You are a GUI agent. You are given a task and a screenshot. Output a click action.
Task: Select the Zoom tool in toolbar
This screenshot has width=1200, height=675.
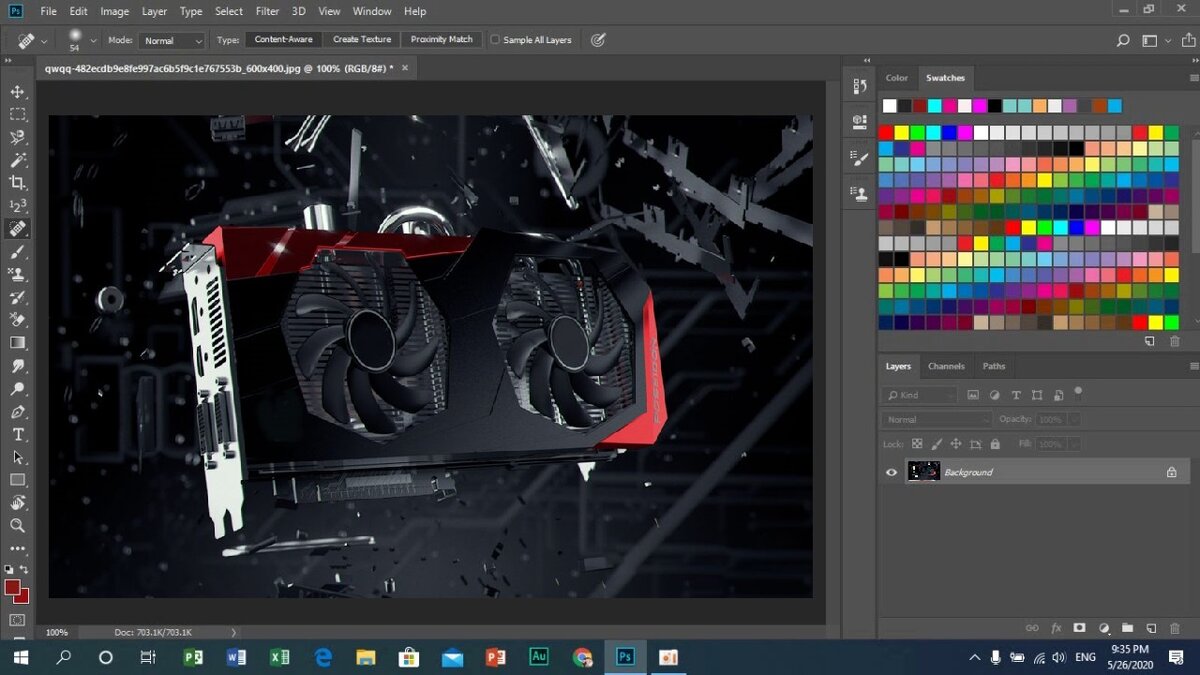click(x=18, y=525)
